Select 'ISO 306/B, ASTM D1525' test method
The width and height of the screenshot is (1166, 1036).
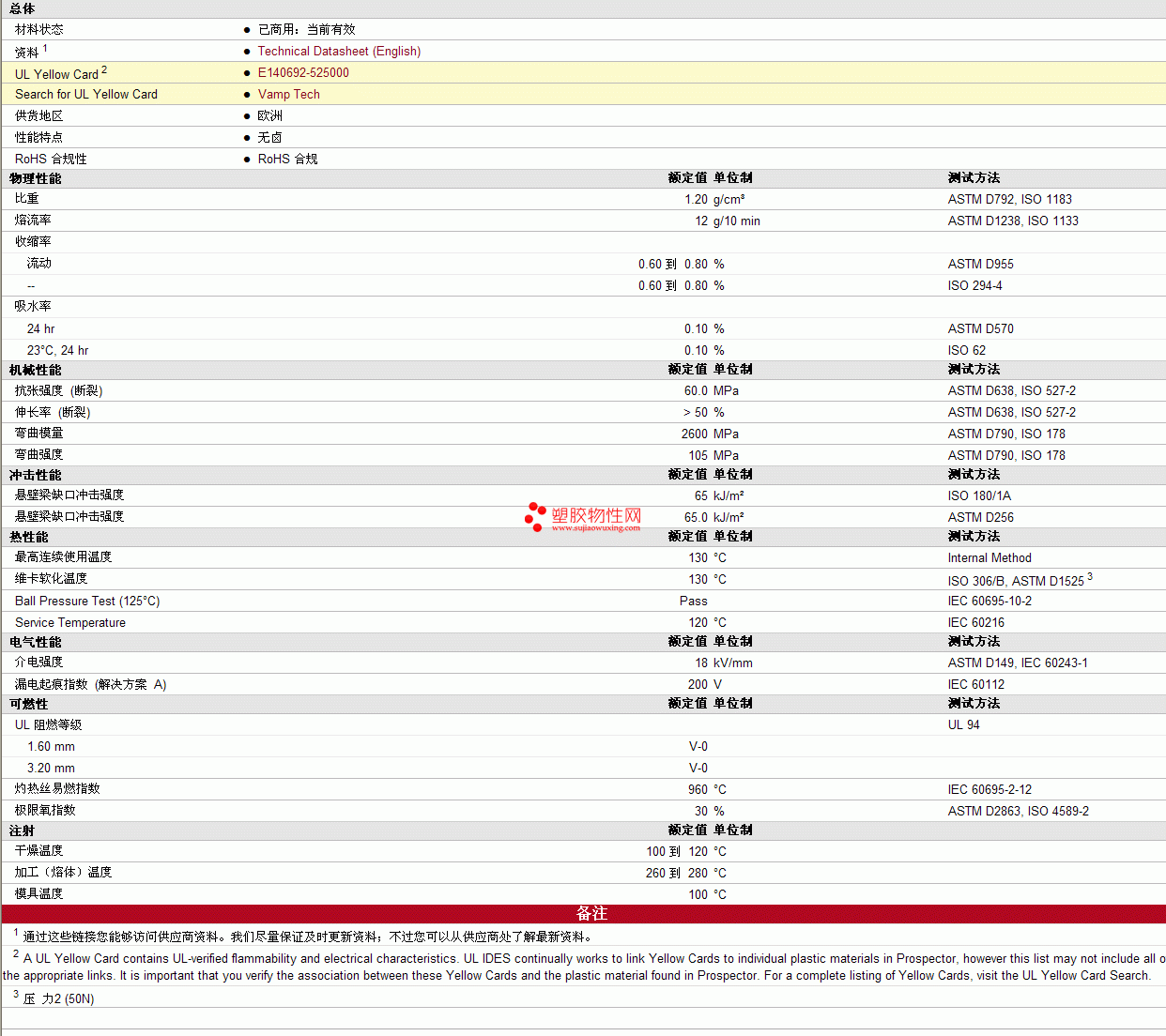pyautogui.click(x=1016, y=581)
